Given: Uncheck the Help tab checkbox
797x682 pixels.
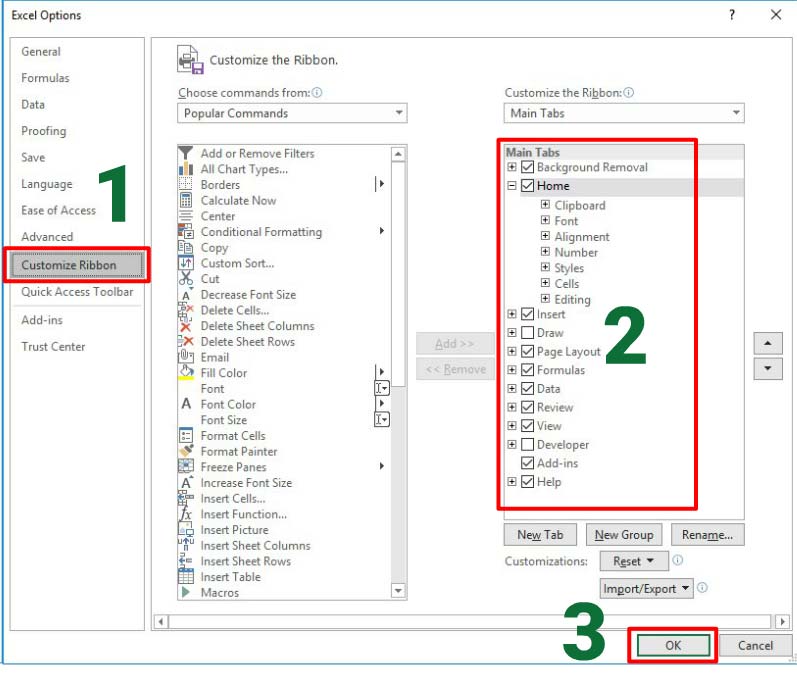Looking at the screenshot, I should pyautogui.click(x=527, y=482).
